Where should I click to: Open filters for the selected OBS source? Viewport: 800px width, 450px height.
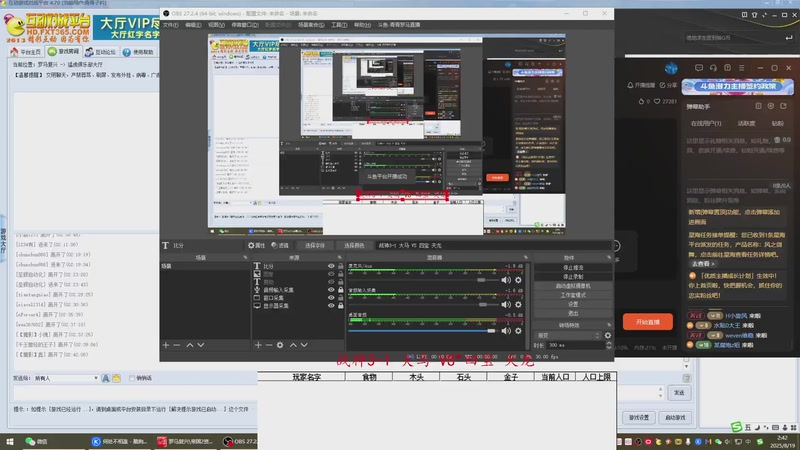pyautogui.click(x=280, y=245)
